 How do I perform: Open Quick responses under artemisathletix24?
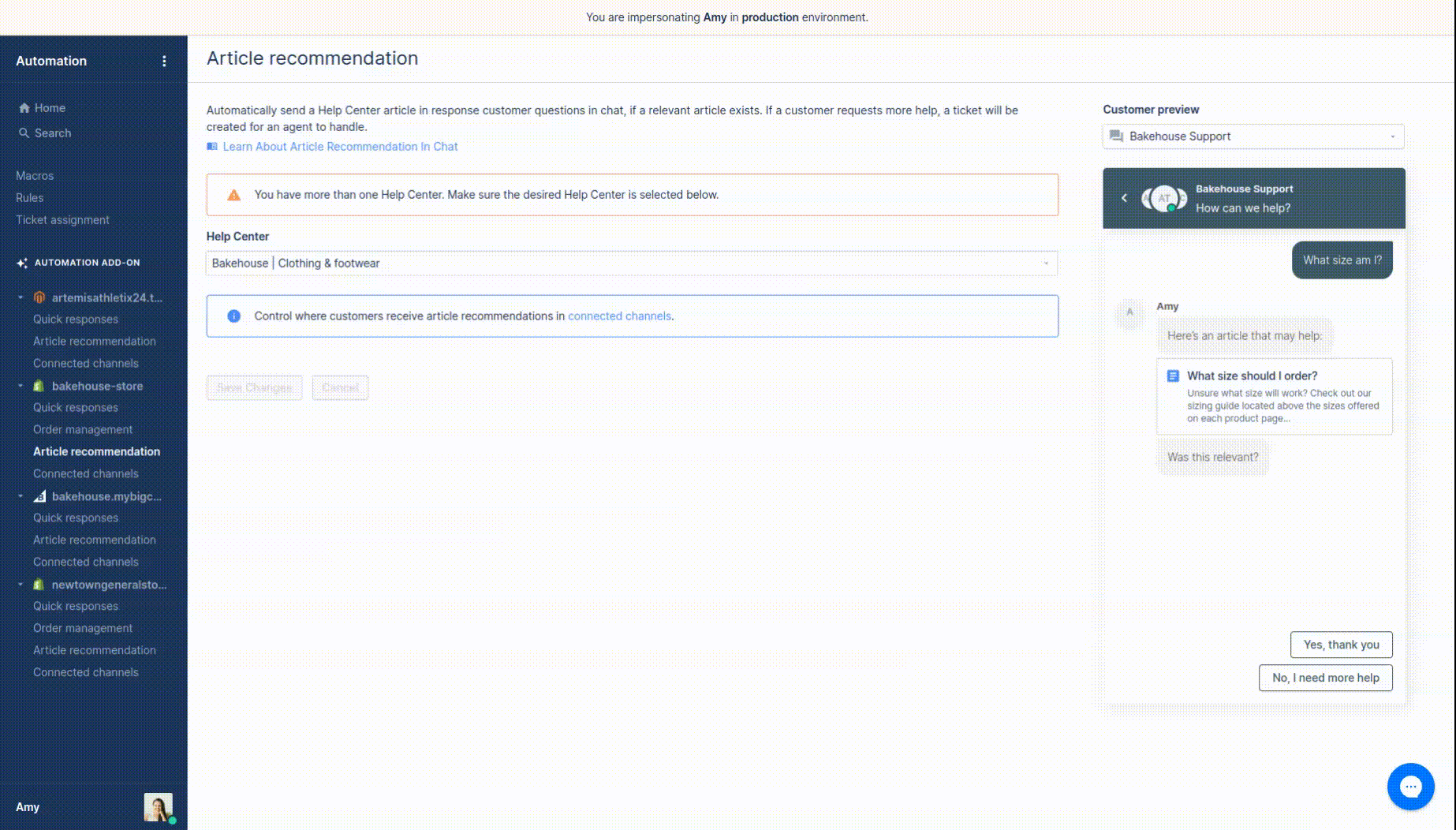click(x=76, y=320)
